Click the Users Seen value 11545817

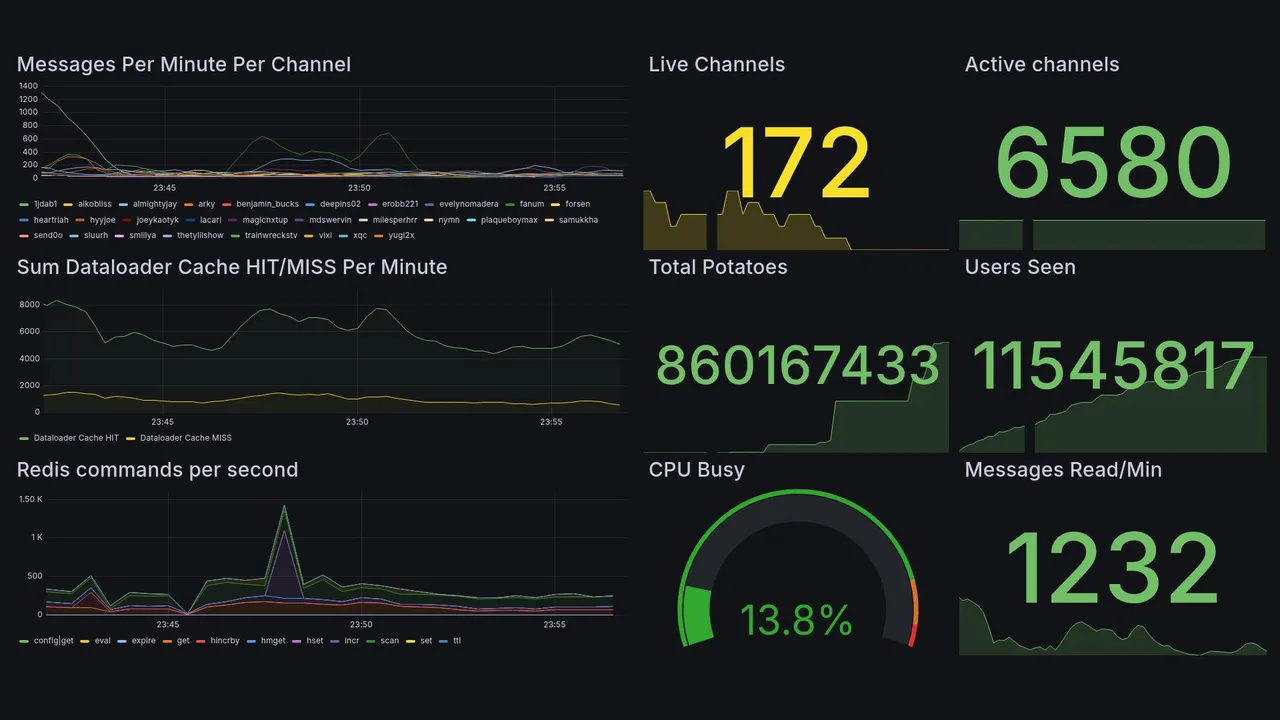pos(1113,366)
